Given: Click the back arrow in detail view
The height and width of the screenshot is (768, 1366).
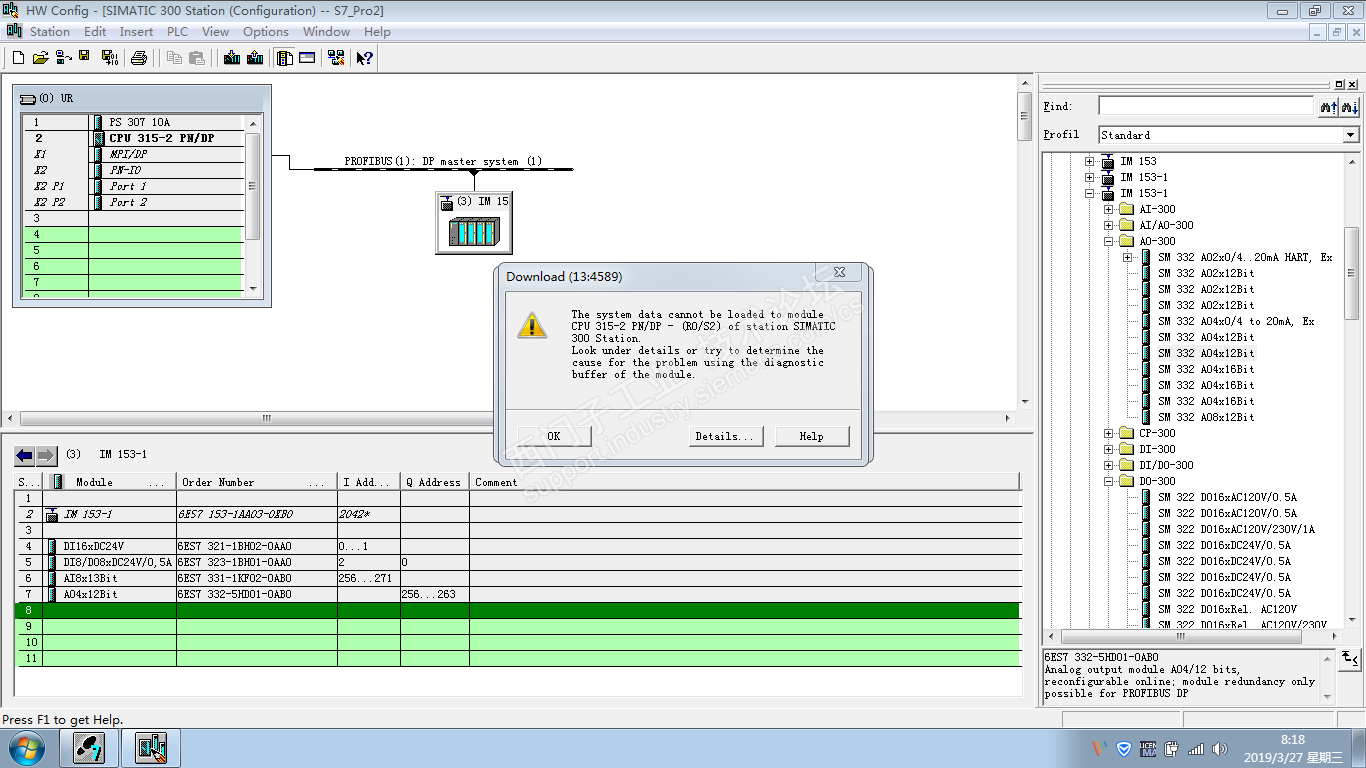Looking at the screenshot, I should pyautogui.click(x=25, y=456).
